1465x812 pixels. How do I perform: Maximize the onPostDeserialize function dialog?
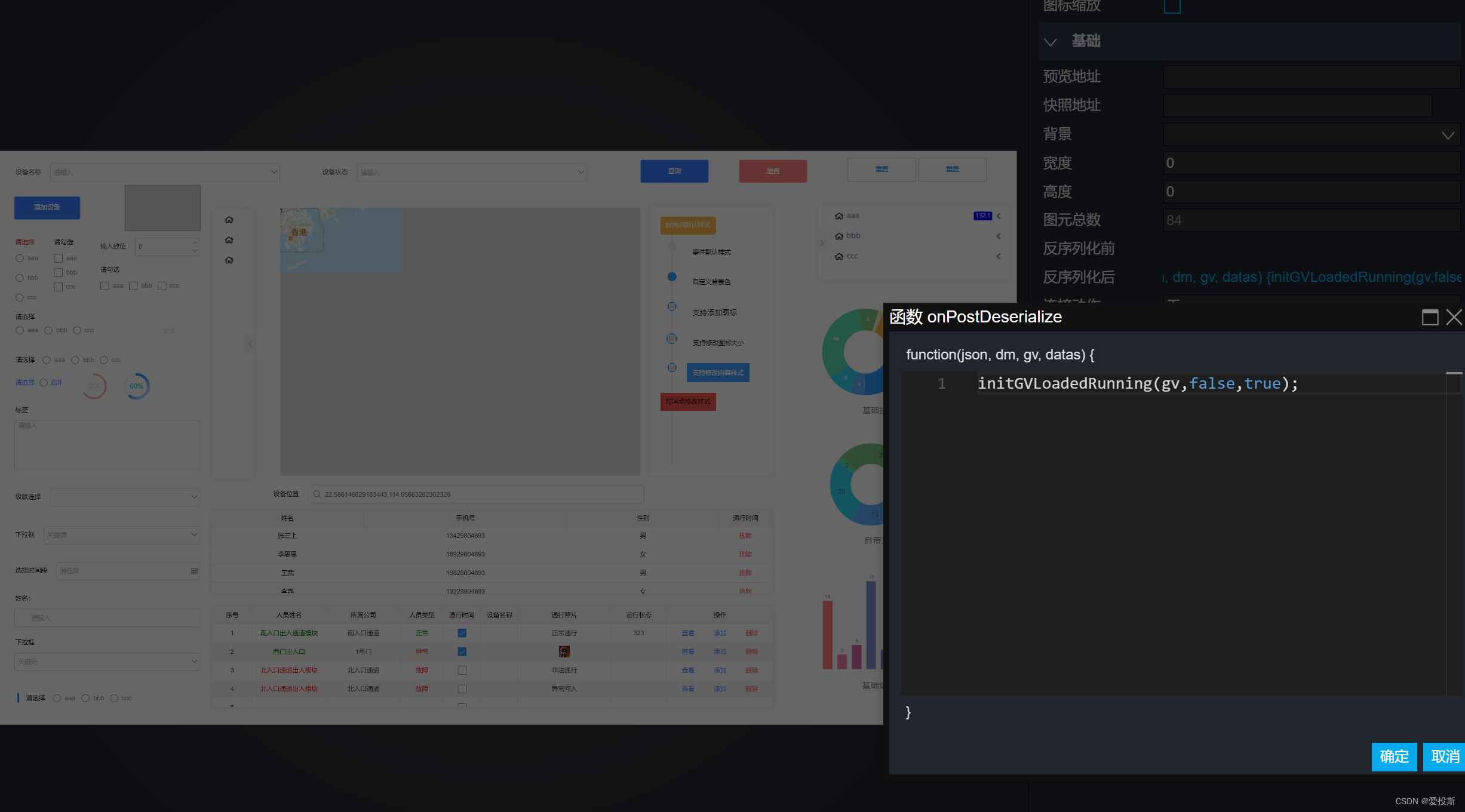[1430, 317]
